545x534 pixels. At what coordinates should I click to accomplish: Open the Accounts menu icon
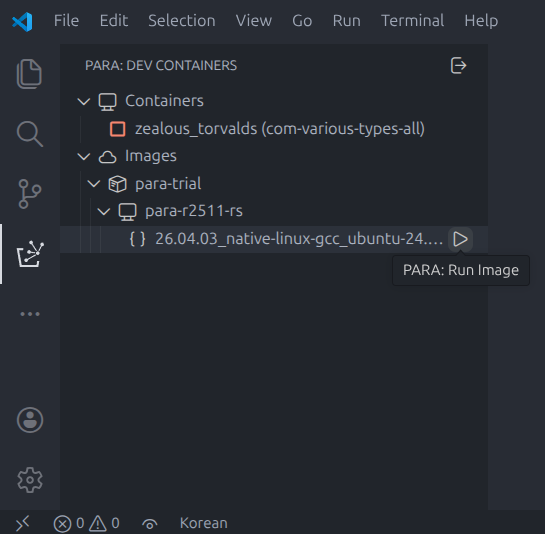[x=30, y=420]
